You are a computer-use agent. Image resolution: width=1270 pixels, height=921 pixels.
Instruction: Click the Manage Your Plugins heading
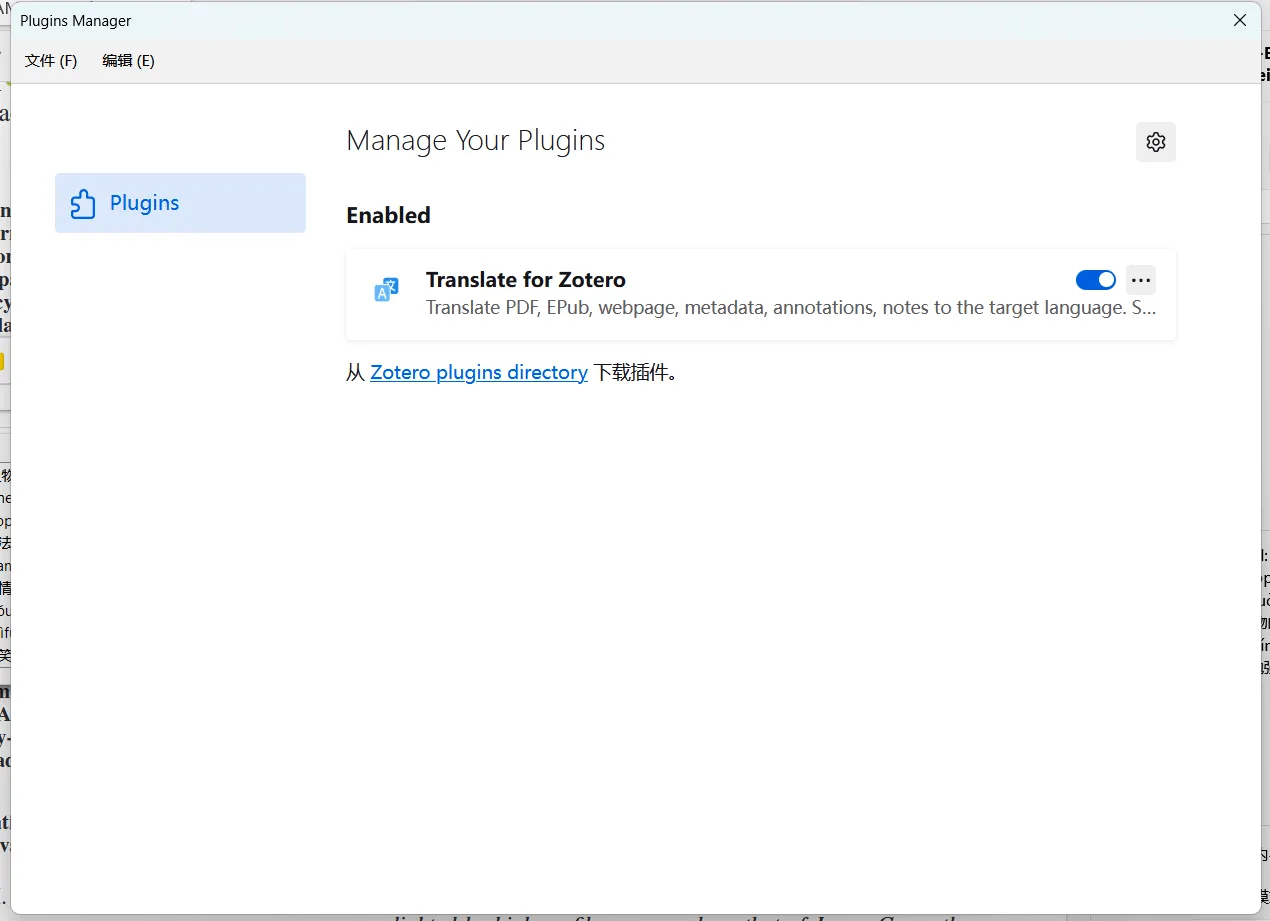pos(475,141)
